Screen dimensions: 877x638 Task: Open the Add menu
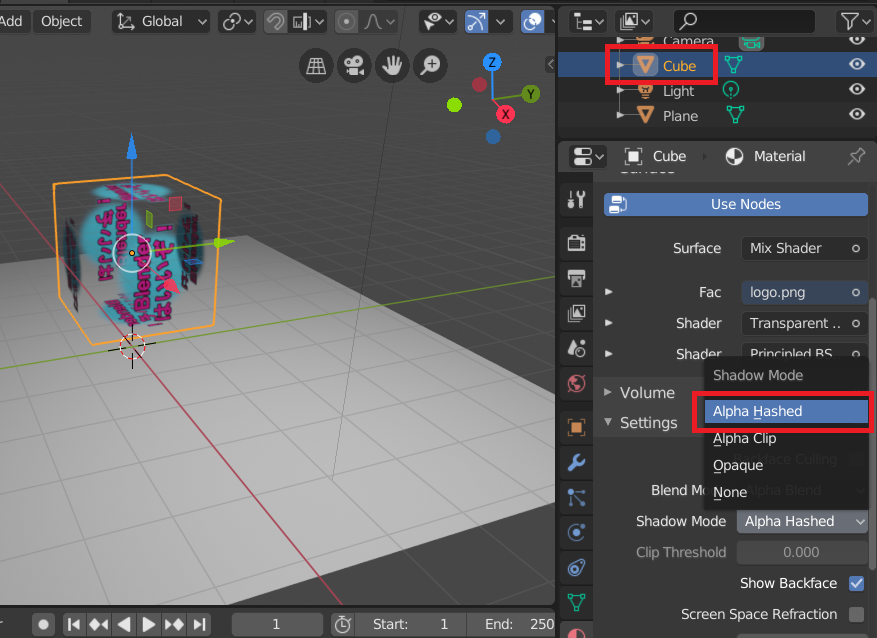coord(11,22)
